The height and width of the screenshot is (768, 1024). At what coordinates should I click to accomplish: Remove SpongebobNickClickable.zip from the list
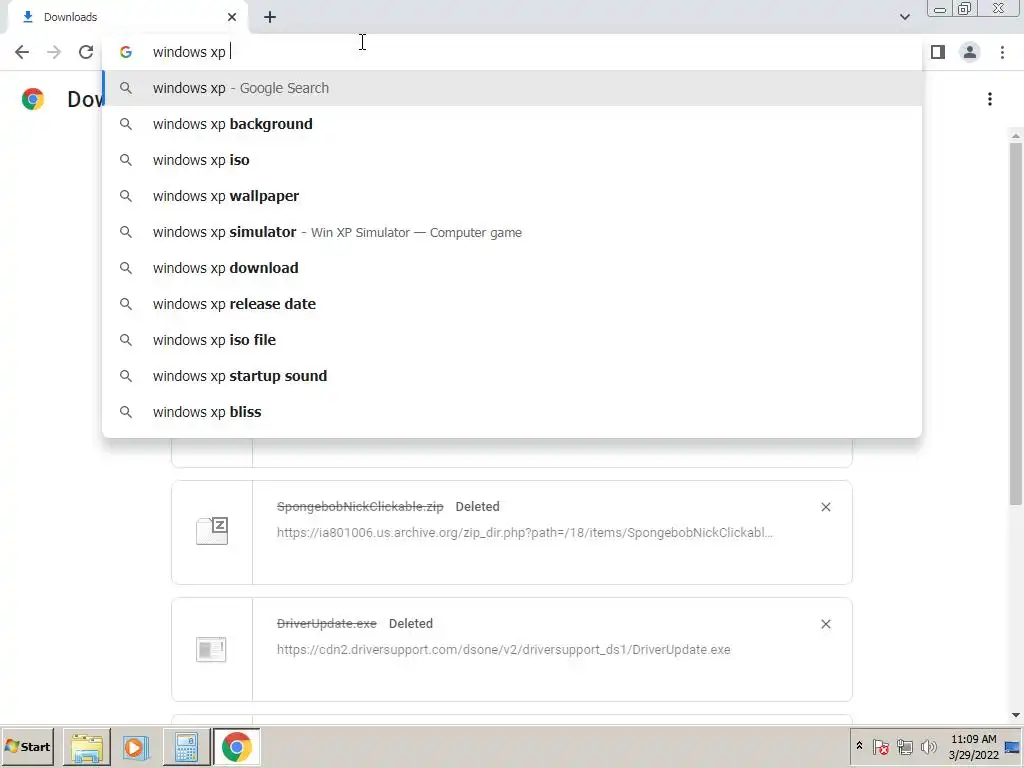pyautogui.click(x=825, y=507)
